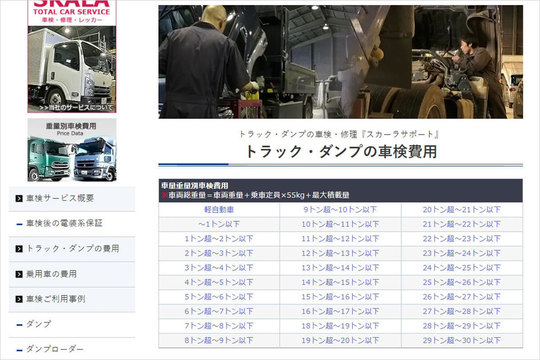Select 22トン超~23トン以下 link

click(x=462, y=239)
